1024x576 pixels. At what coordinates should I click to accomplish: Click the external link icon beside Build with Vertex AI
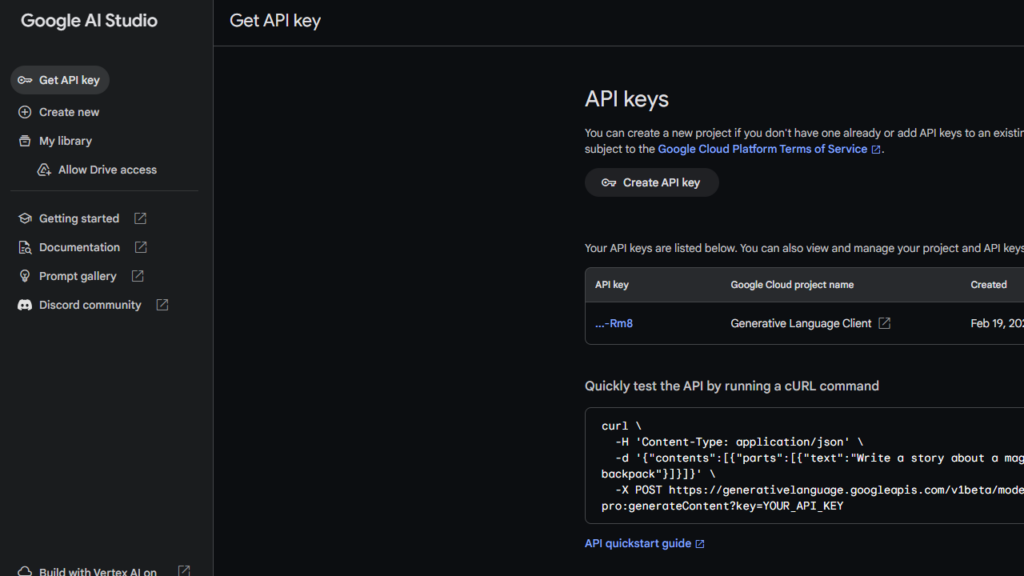pyautogui.click(x=184, y=570)
